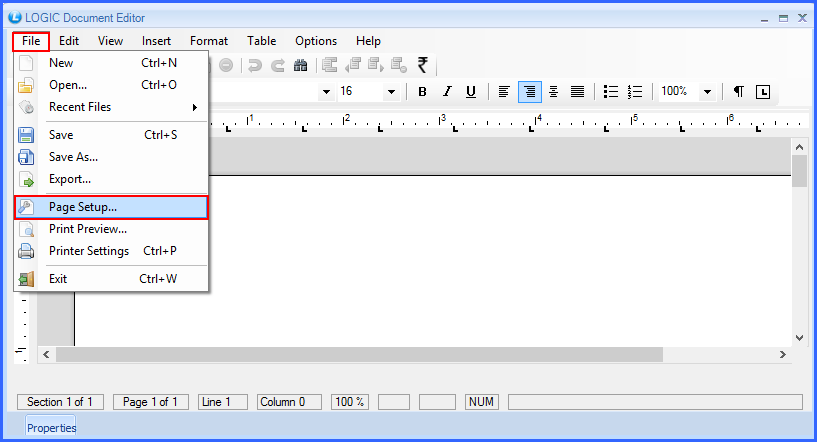Viewport: 817px width, 442px height.
Task: Open Find with binoculars icon
Action: click(x=301, y=65)
